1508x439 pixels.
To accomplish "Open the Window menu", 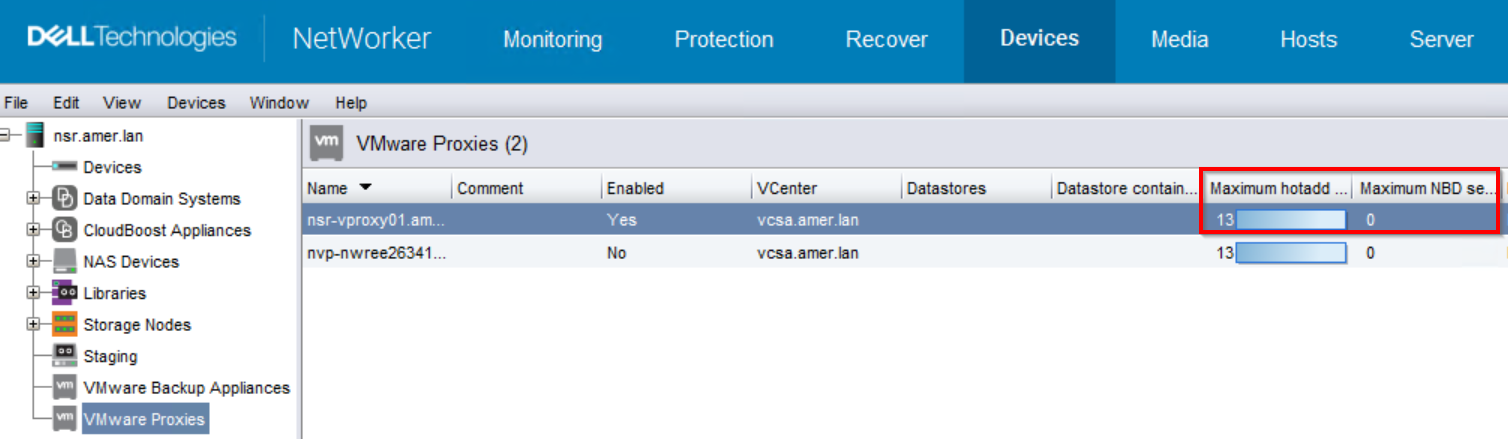I will pos(279,103).
